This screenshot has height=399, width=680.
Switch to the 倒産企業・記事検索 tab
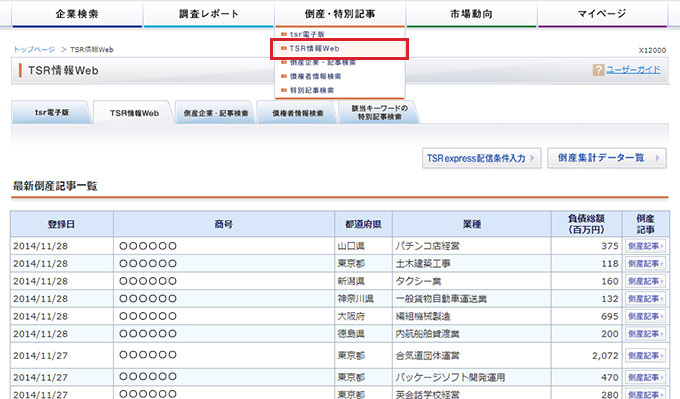pyautogui.click(x=216, y=113)
